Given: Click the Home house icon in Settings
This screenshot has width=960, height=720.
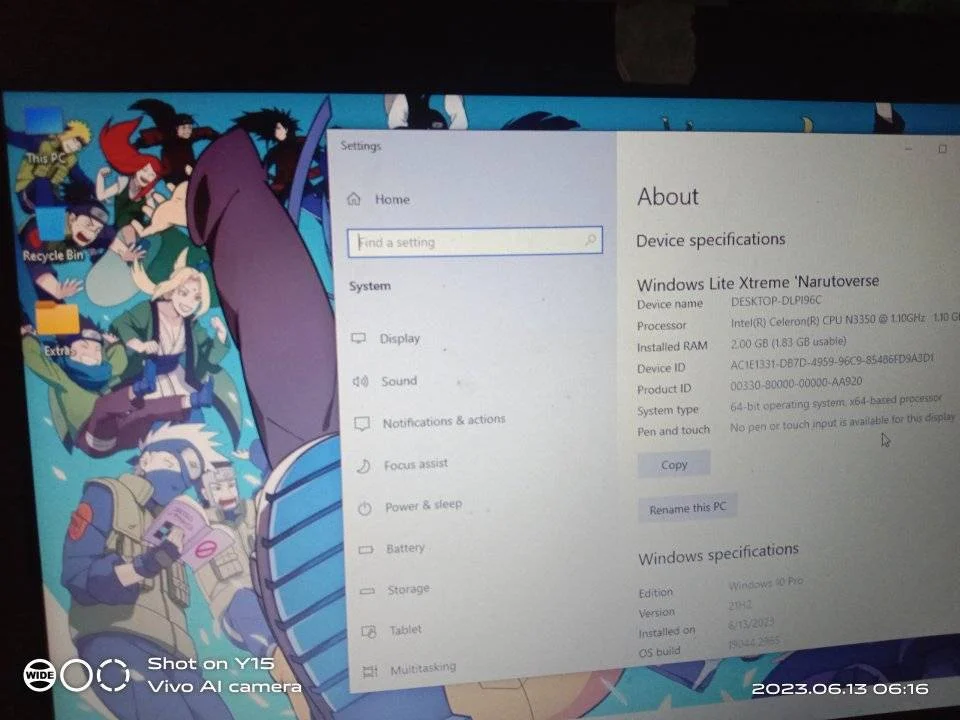Looking at the screenshot, I should [x=354, y=199].
